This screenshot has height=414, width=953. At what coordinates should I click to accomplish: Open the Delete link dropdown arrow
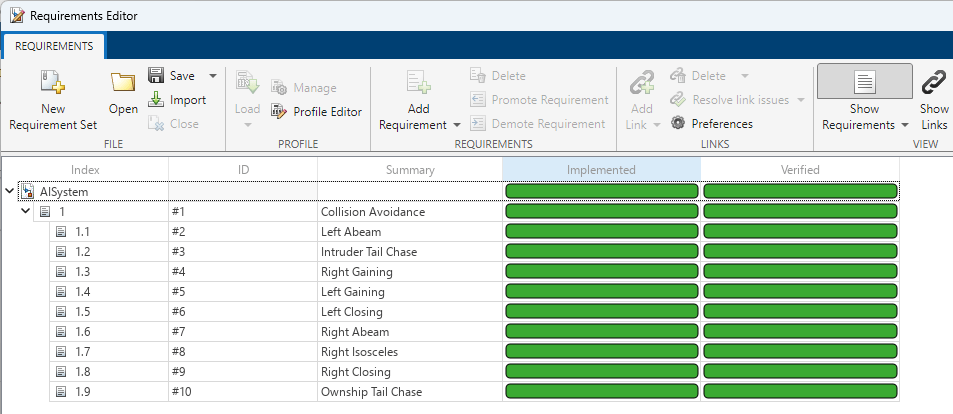(x=745, y=76)
